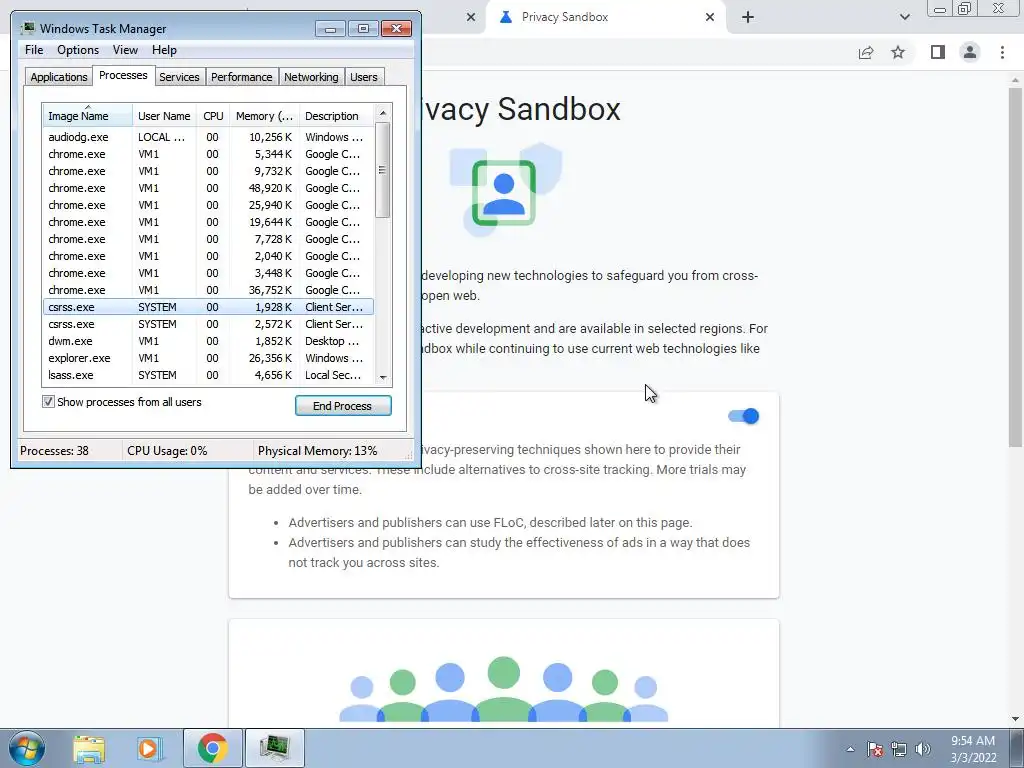This screenshot has width=1024, height=768.
Task: Select highlighted csrss.exe 1,928 K row
Action: coord(208,307)
